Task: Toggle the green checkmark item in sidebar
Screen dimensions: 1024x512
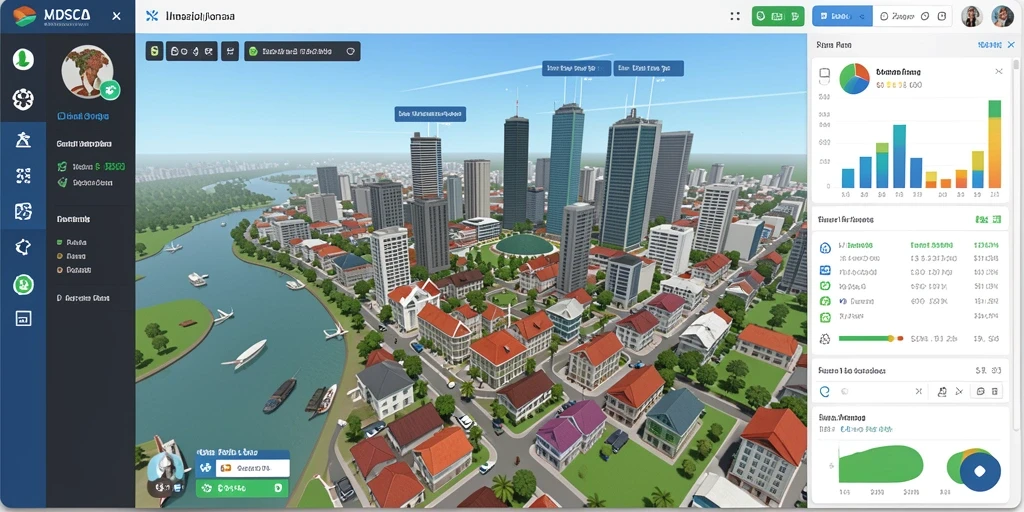Action: (63, 183)
